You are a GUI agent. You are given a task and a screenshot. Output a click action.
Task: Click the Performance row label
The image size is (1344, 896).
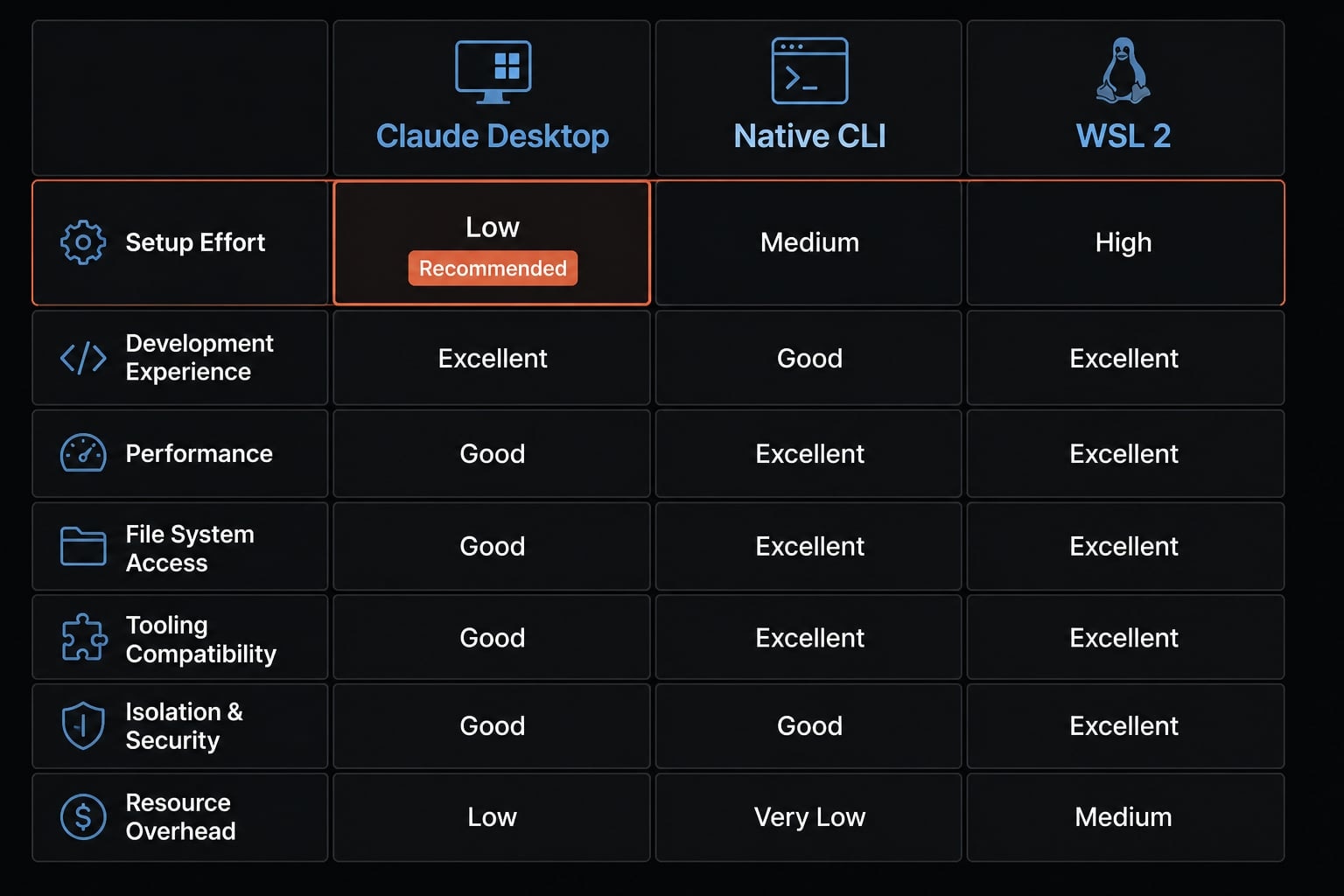[x=199, y=453]
